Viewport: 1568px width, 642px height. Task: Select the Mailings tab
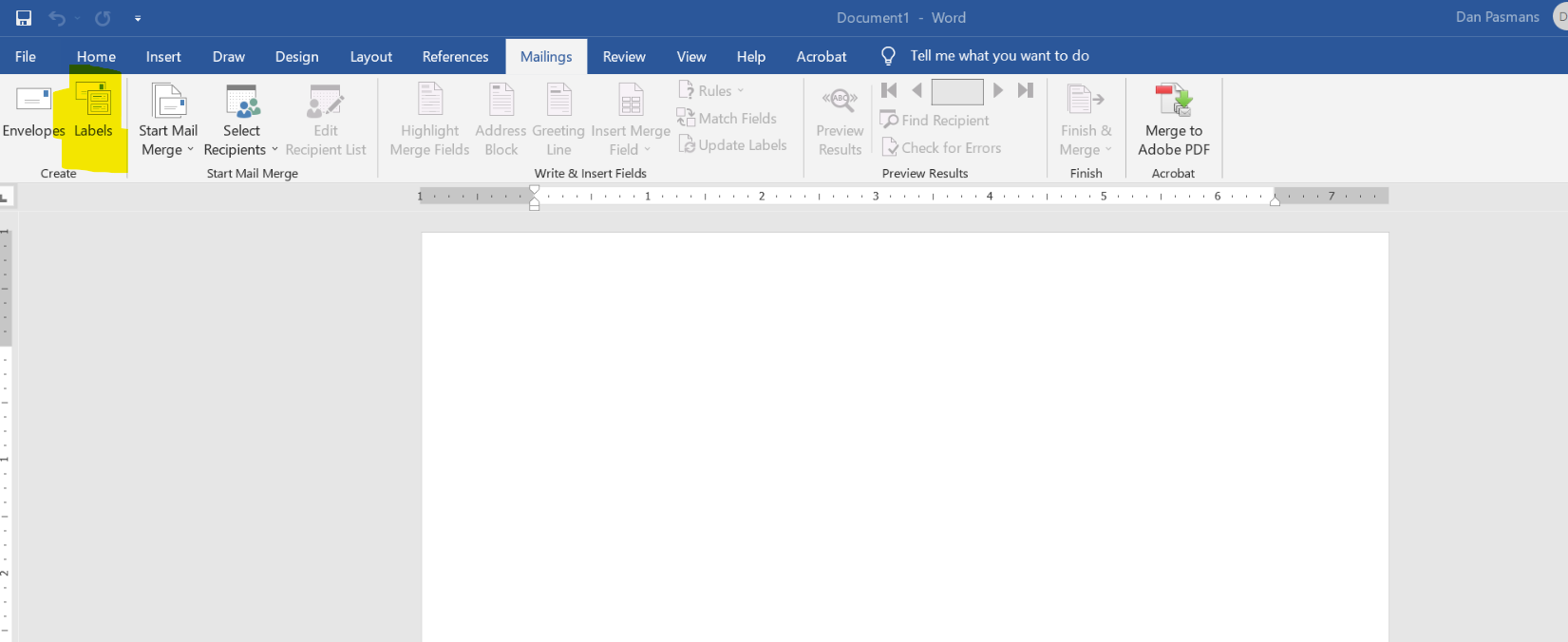pos(546,57)
